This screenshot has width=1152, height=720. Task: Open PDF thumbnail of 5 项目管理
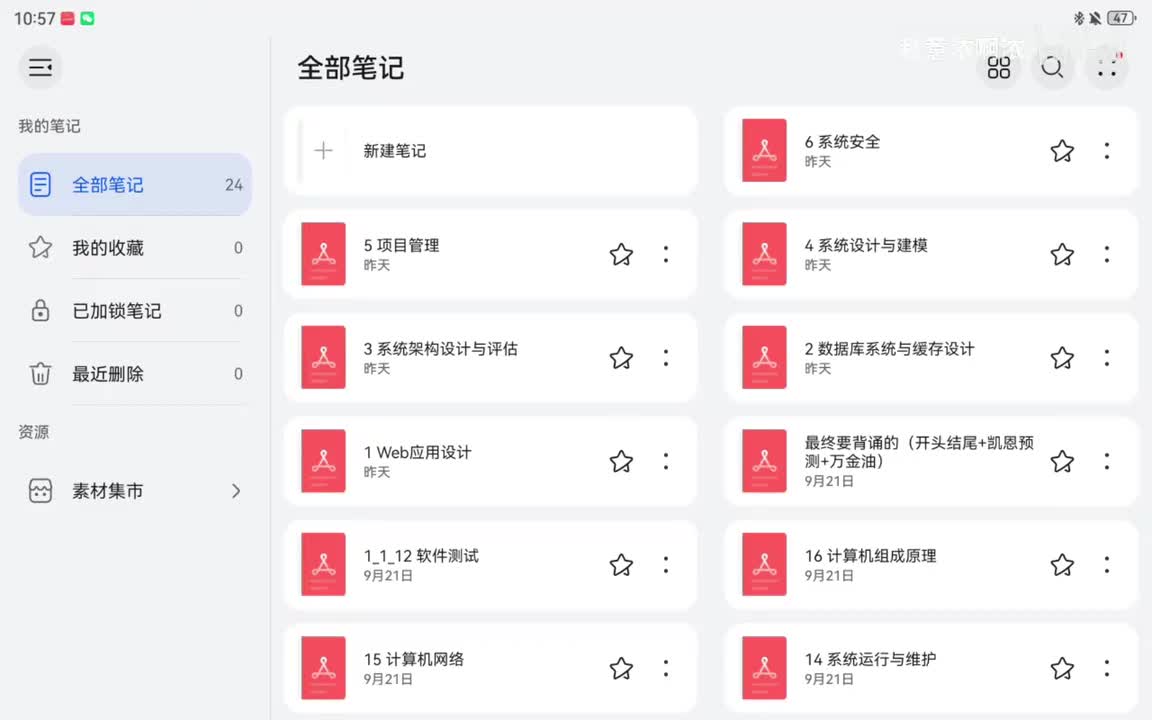pyautogui.click(x=323, y=254)
